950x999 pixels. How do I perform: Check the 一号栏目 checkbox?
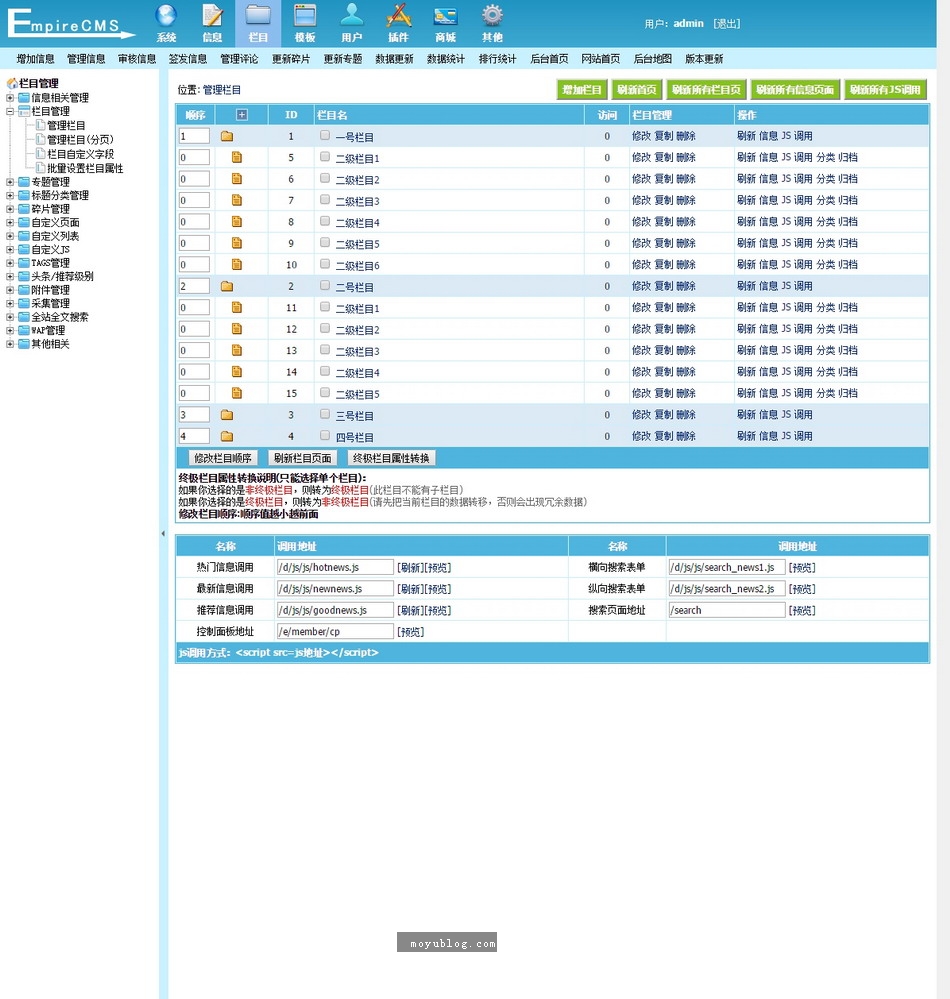325,135
